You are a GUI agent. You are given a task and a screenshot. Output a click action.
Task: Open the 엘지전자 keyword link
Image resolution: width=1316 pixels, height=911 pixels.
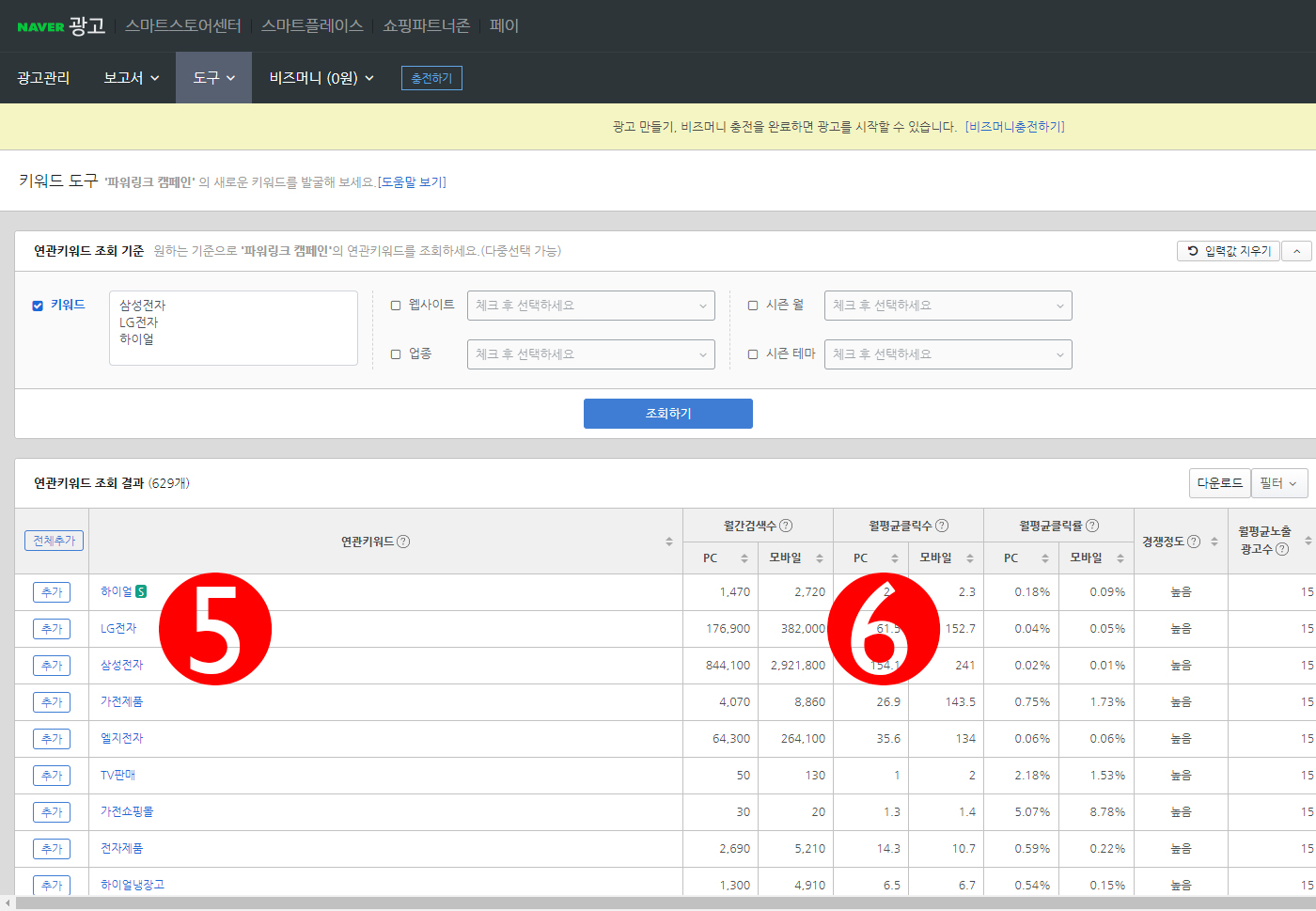121,738
